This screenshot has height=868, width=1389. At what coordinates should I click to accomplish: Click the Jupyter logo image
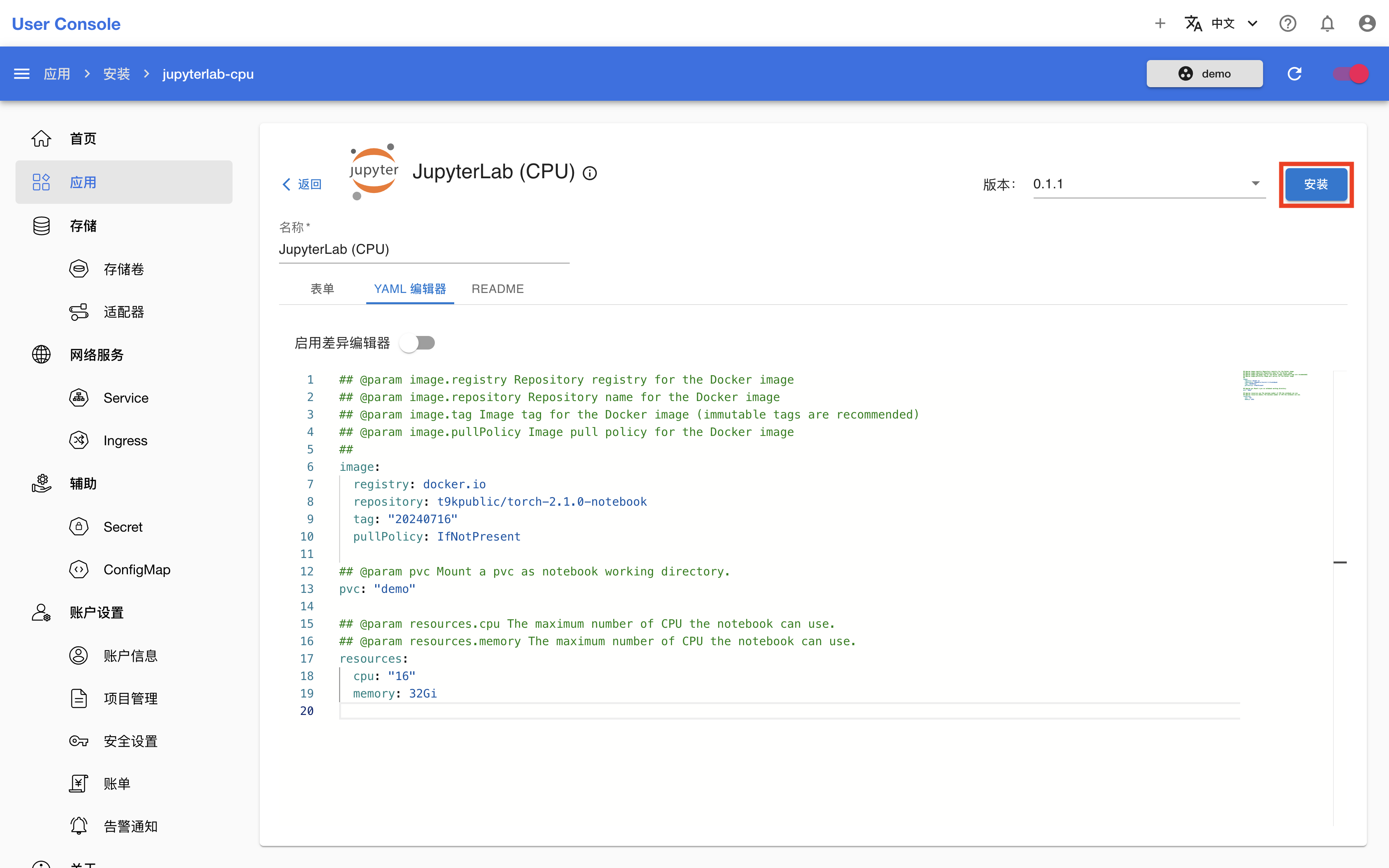pos(374,172)
